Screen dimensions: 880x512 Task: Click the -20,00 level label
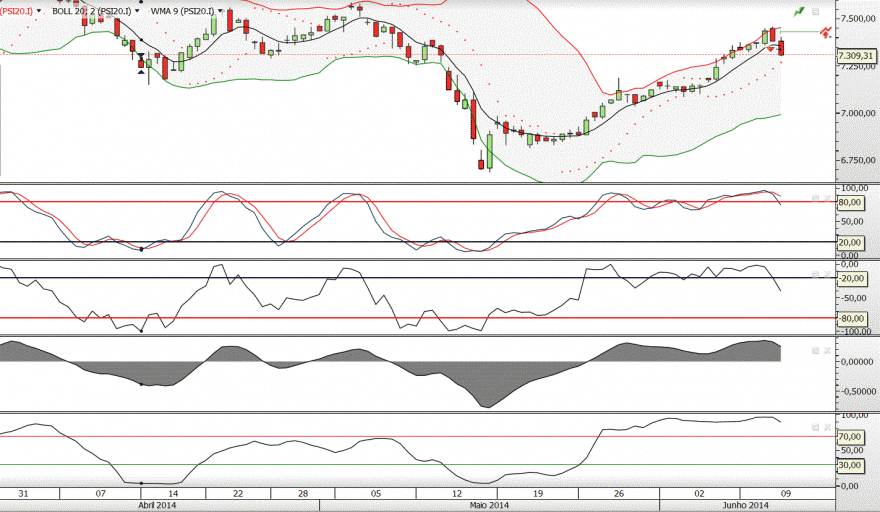click(x=851, y=278)
